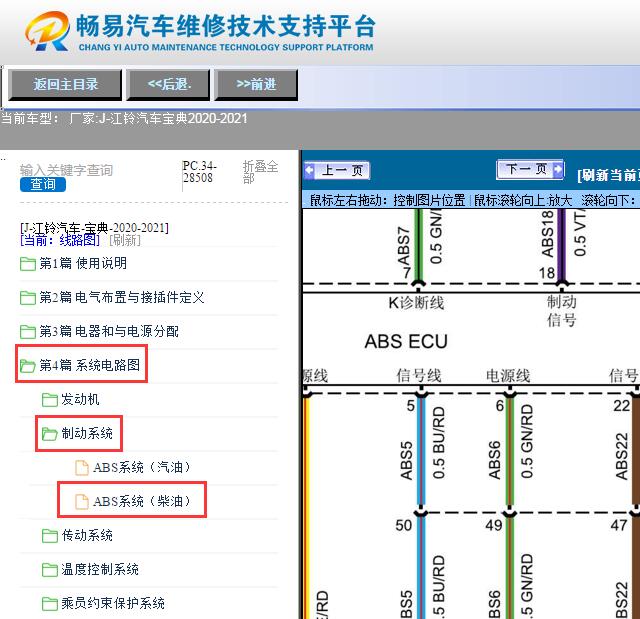
Task: Click the folder icon next to 发动机
Action: pos(50,399)
